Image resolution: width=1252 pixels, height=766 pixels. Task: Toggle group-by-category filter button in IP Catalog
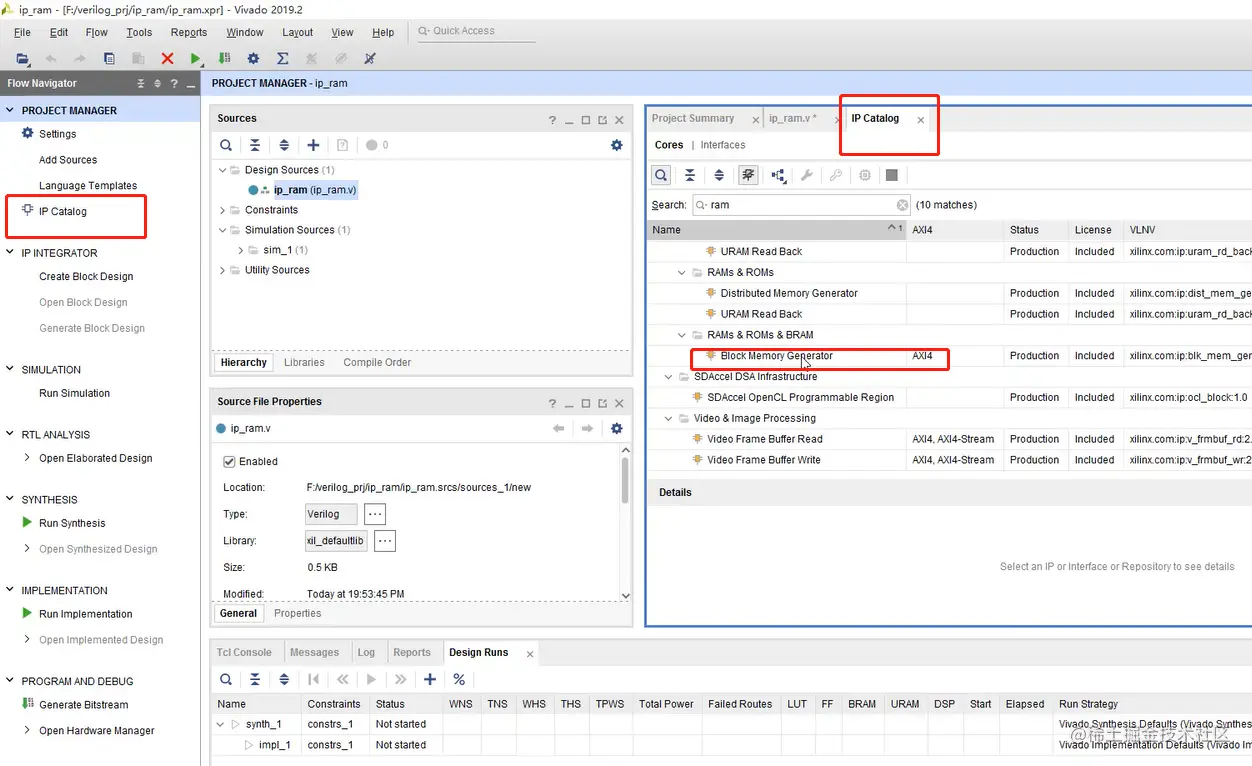pos(748,175)
